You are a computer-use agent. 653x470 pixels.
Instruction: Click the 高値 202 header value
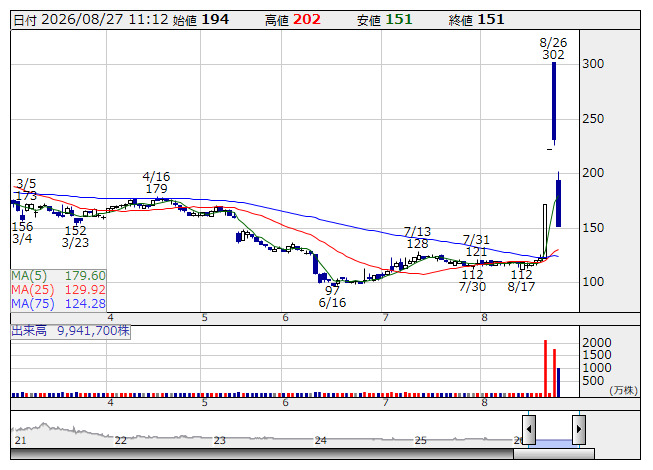pos(293,20)
